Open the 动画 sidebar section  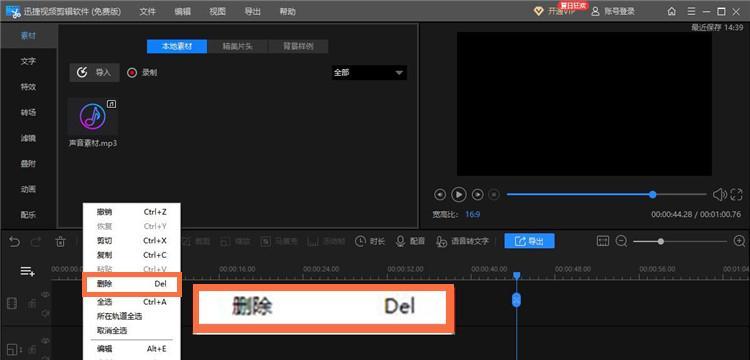(28, 189)
